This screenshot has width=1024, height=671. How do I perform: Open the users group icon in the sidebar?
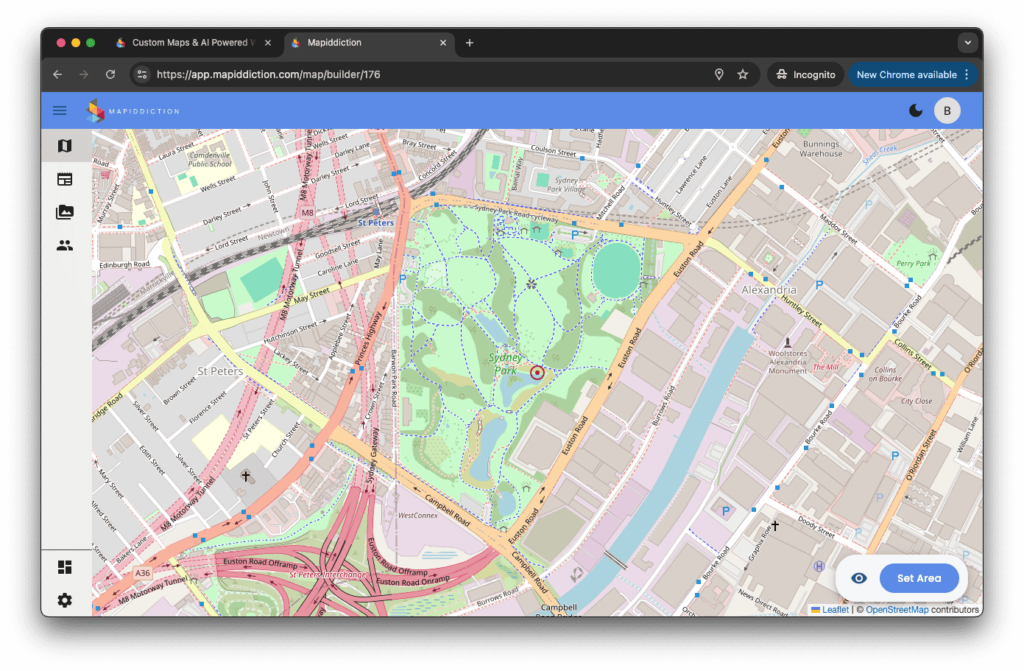point(65,245)
